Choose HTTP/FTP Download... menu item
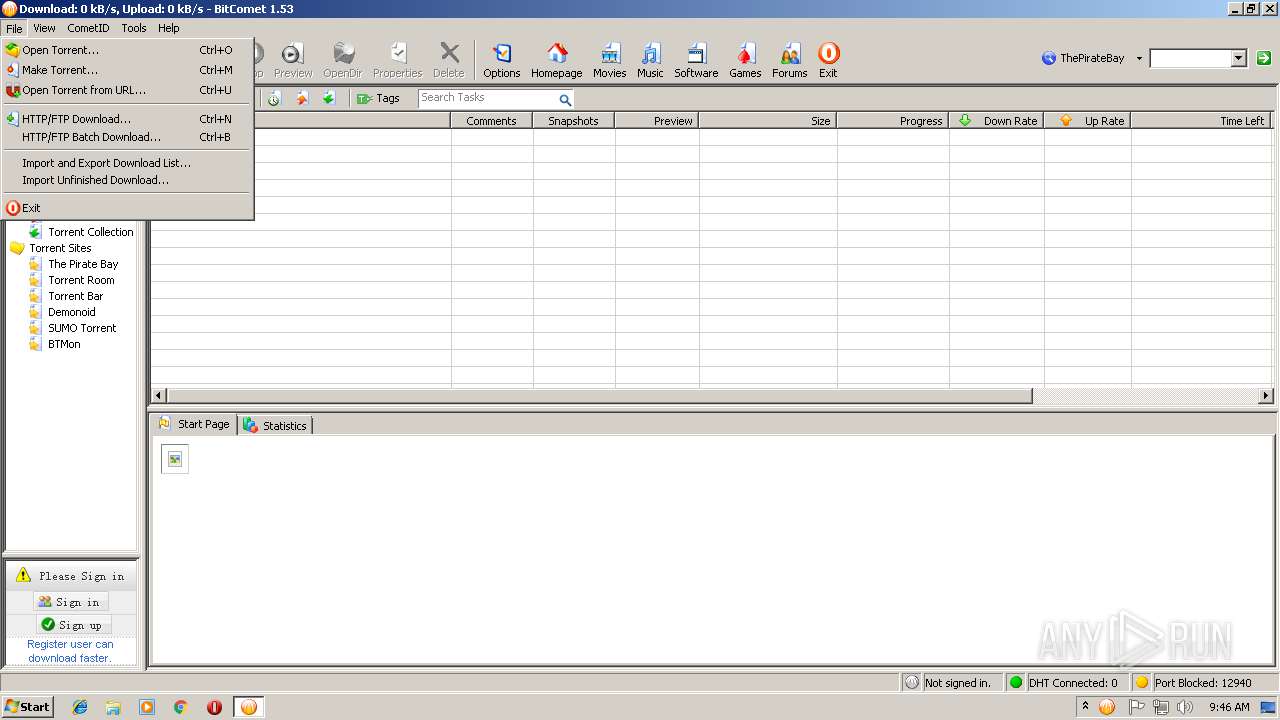Viewport: 1280px width, 720px height. coord(127,119)
